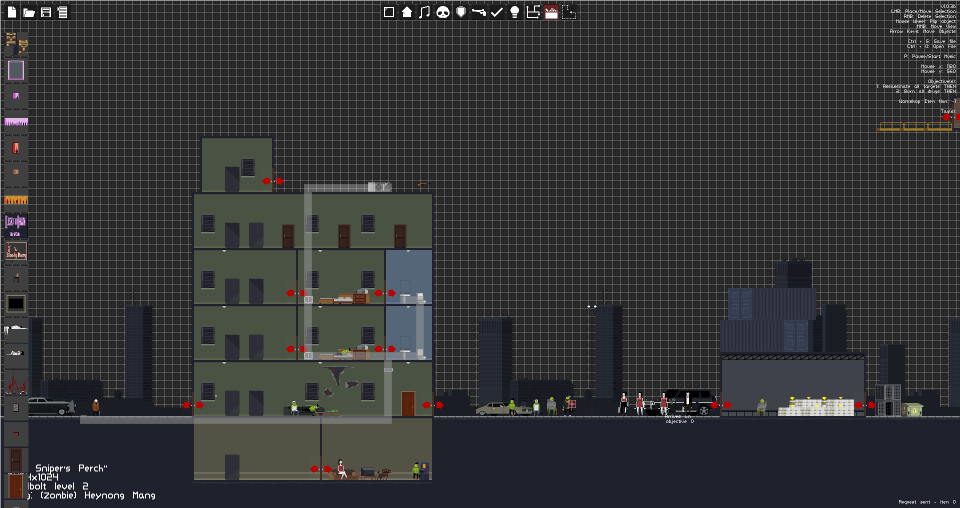
Task: Select the highlighted clapperboard scenery category
Action: [x=551, y=12]
